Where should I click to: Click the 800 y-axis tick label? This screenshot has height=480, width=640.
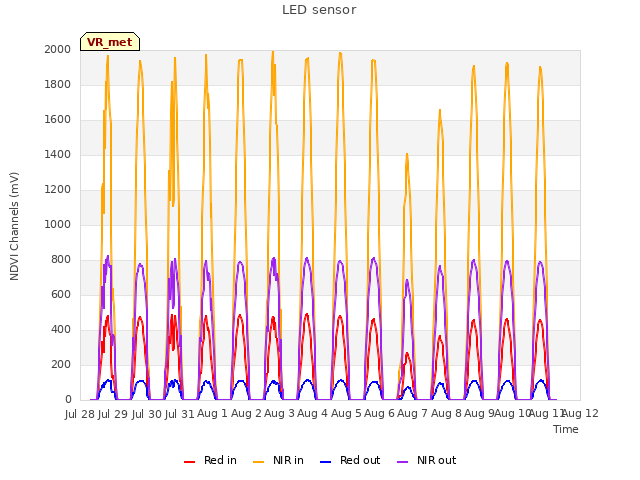tap(61, 260)
